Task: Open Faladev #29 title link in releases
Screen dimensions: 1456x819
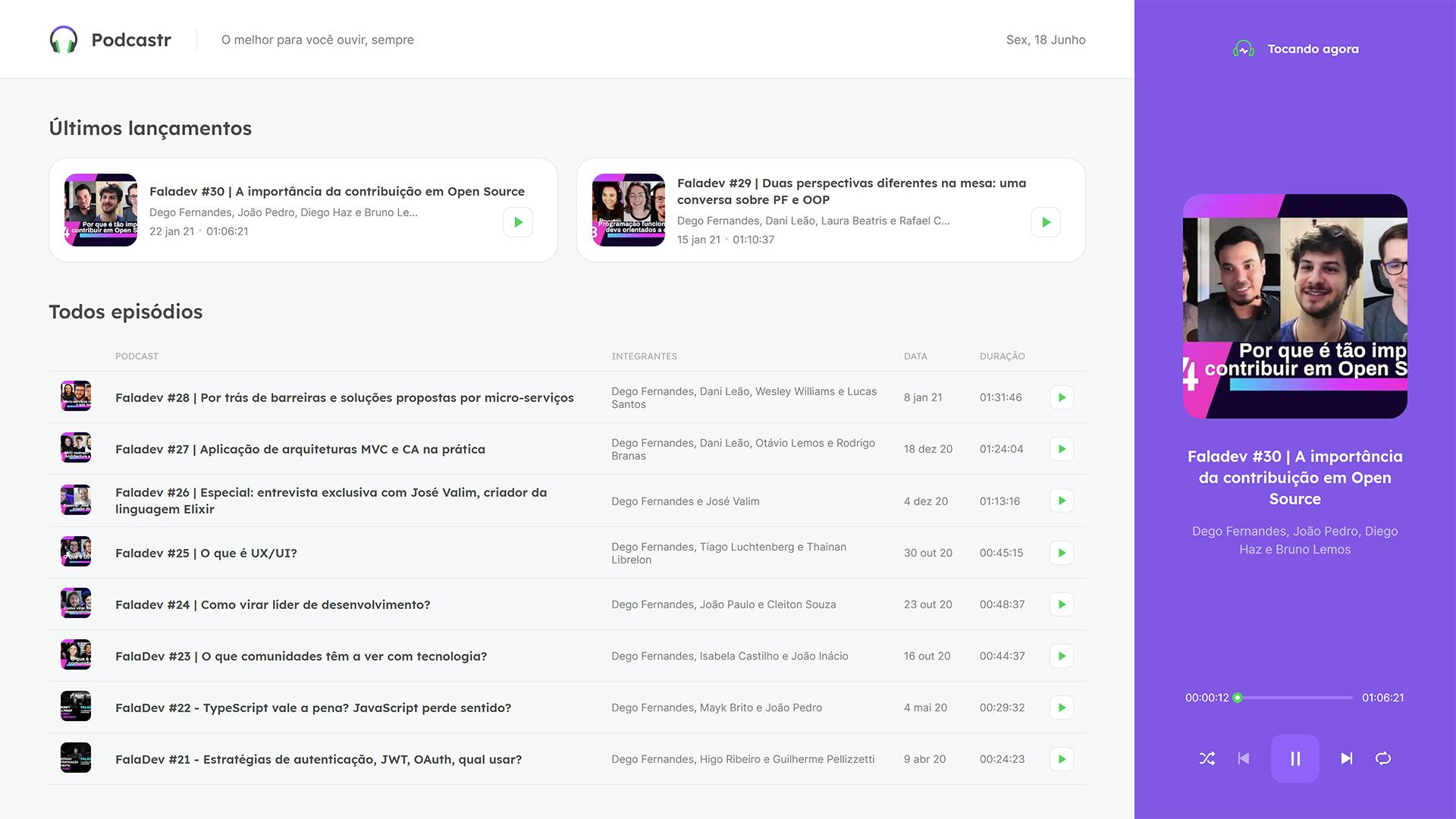Action: click(852, 191)
